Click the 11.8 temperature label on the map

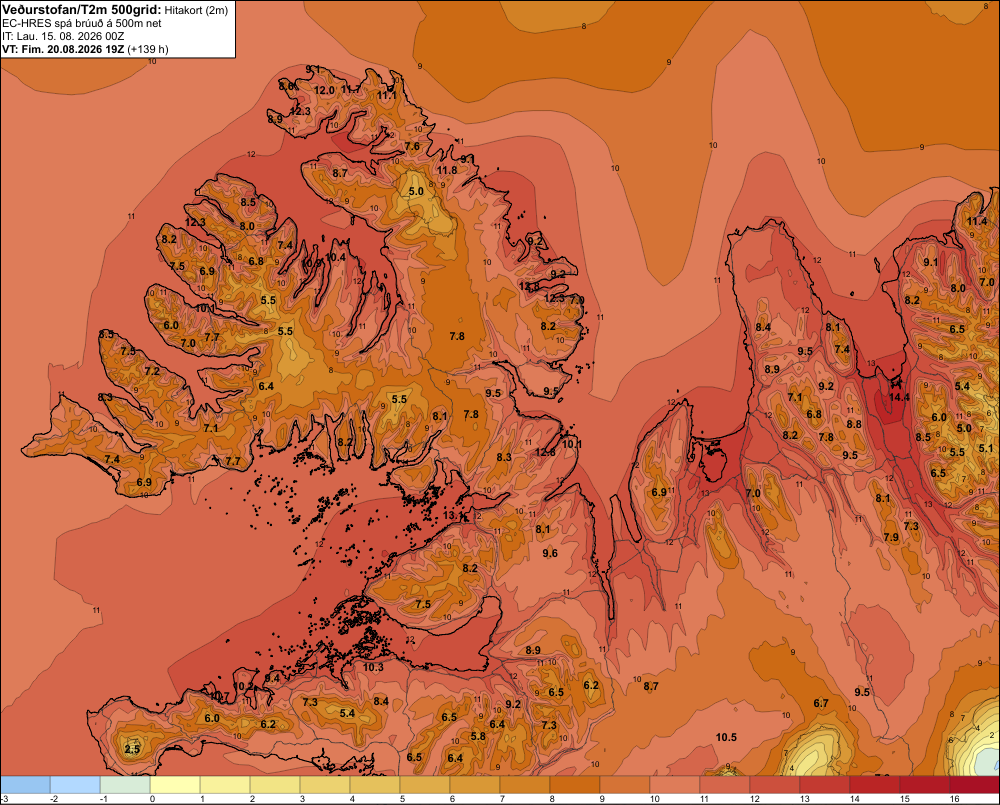447,170
